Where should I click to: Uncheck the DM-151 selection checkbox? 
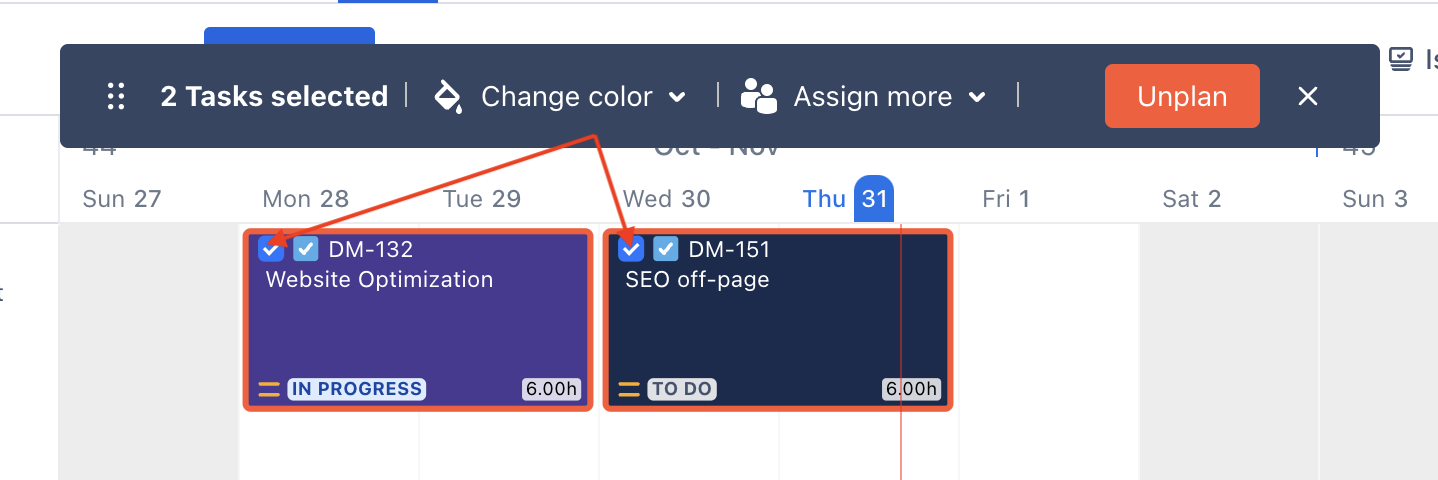pyautogui.click(x=630, y=249)
